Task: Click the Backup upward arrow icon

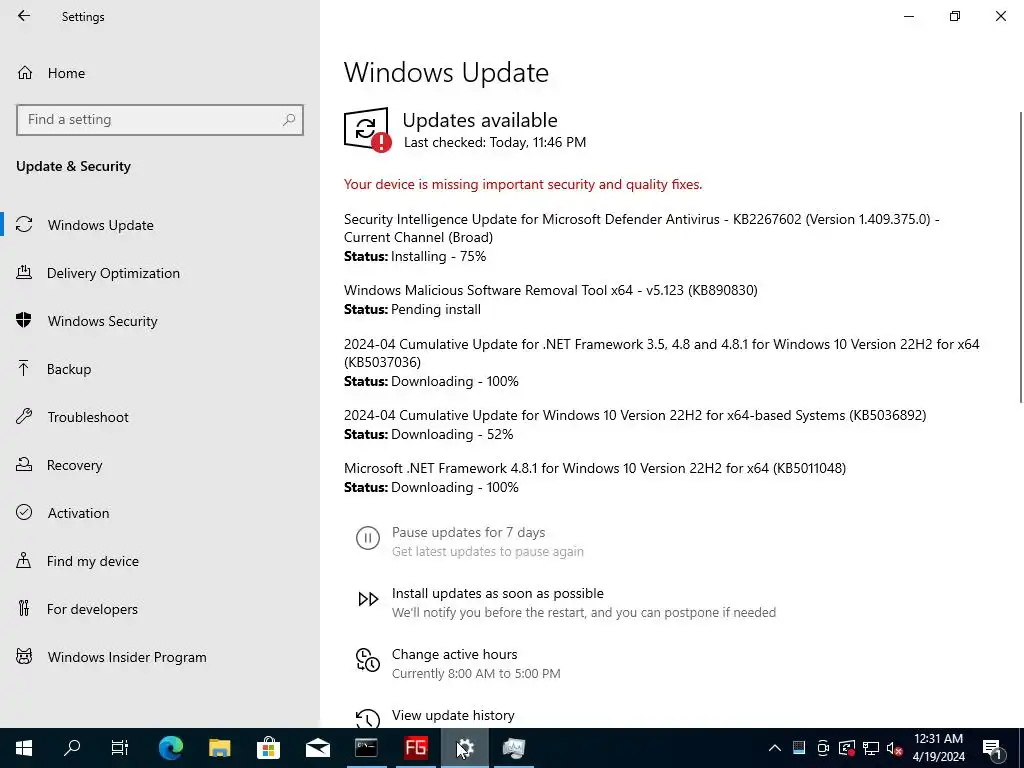Action: point(24,368)
